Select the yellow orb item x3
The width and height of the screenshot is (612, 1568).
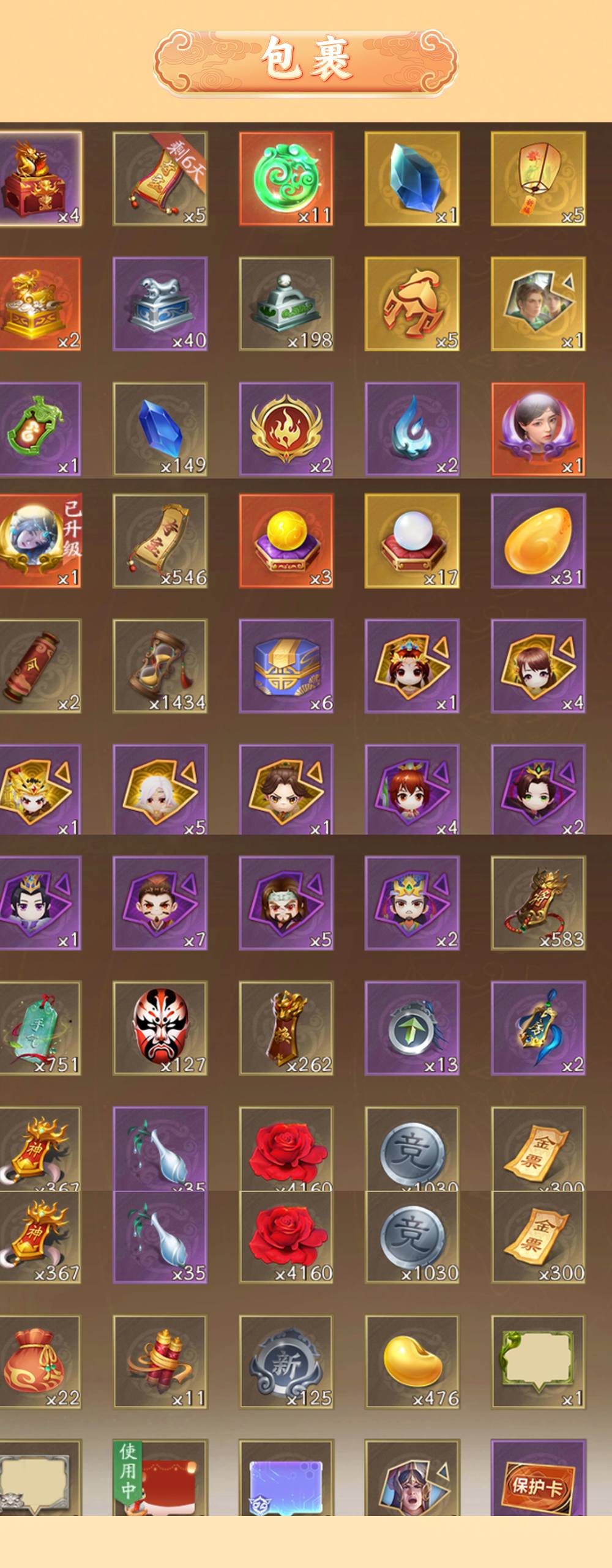pos(286,541)
